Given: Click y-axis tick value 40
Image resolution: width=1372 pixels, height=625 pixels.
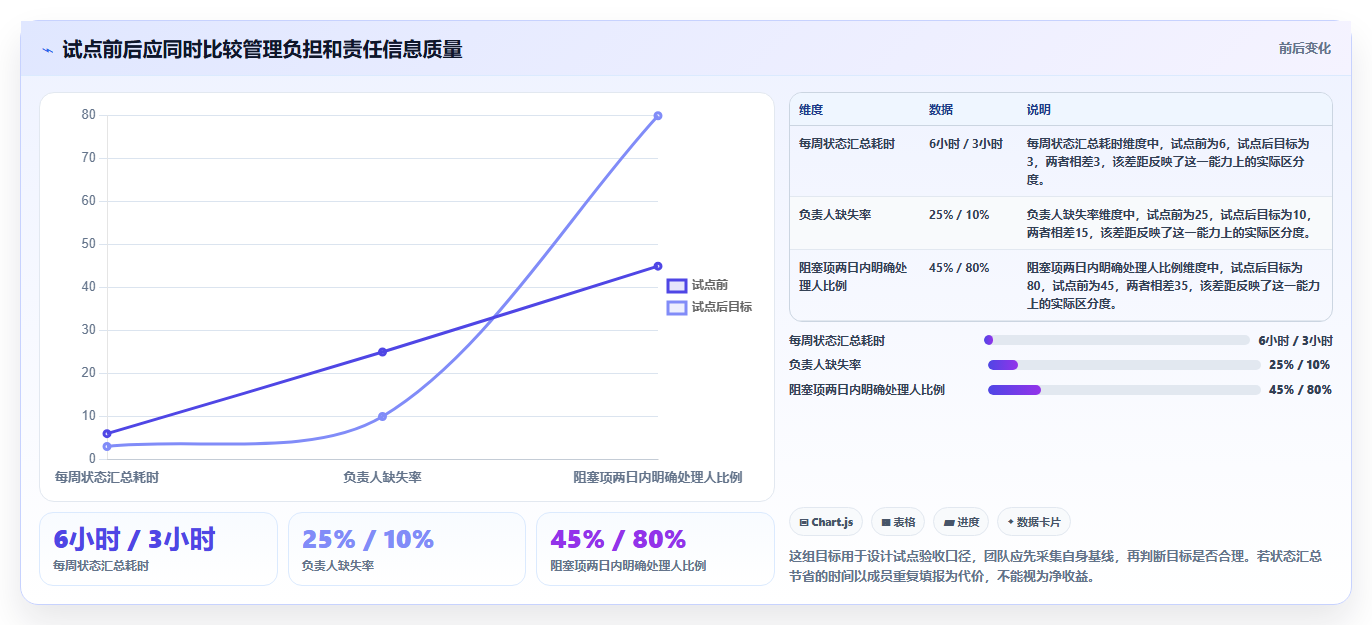Looking at the screenshot, I should pos(89,287).
